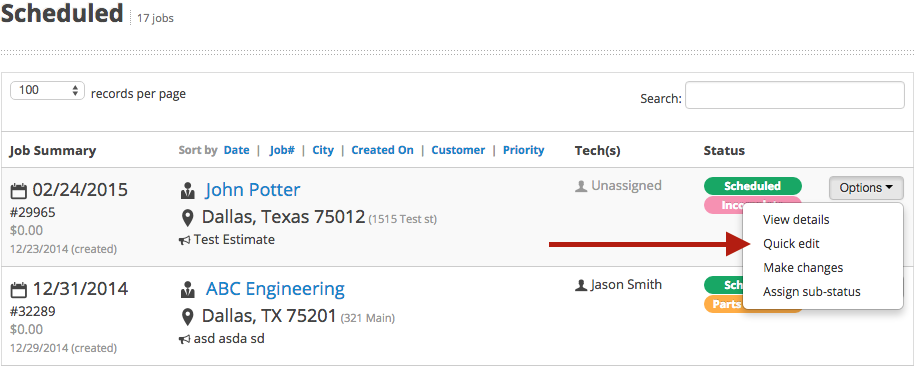The height and width of the screenshot is (366, 916).
Task: Sort jobs by Customer
Action: point(458,150)
